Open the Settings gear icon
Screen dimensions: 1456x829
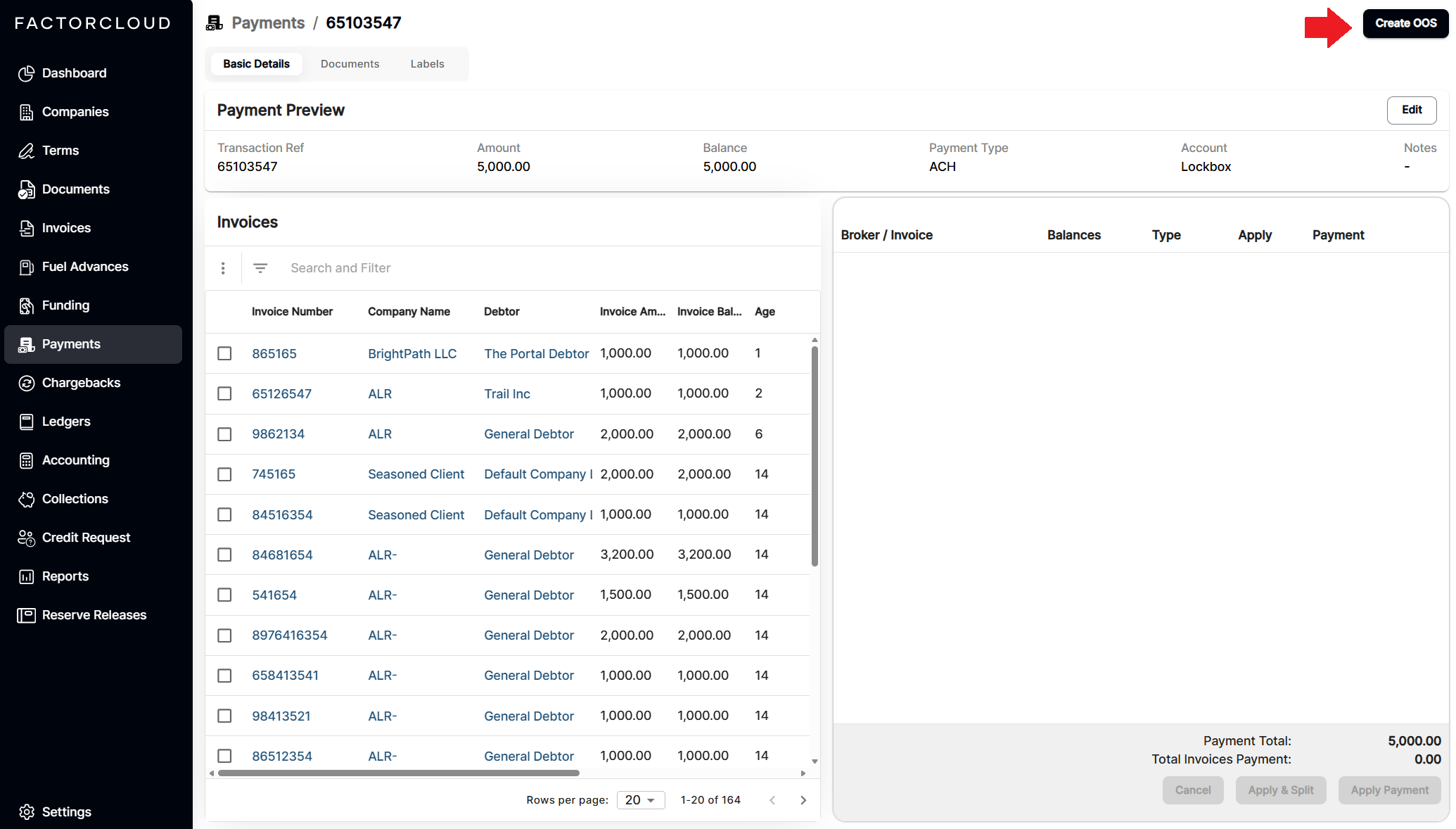[x=26, y=812]
